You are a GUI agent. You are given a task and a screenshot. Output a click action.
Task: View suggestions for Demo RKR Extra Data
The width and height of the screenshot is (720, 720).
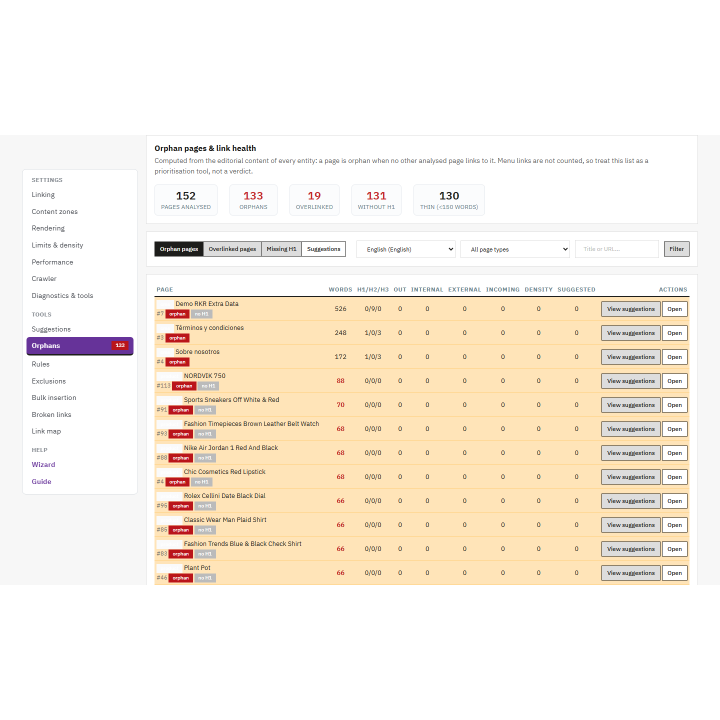tap(630, 309)
